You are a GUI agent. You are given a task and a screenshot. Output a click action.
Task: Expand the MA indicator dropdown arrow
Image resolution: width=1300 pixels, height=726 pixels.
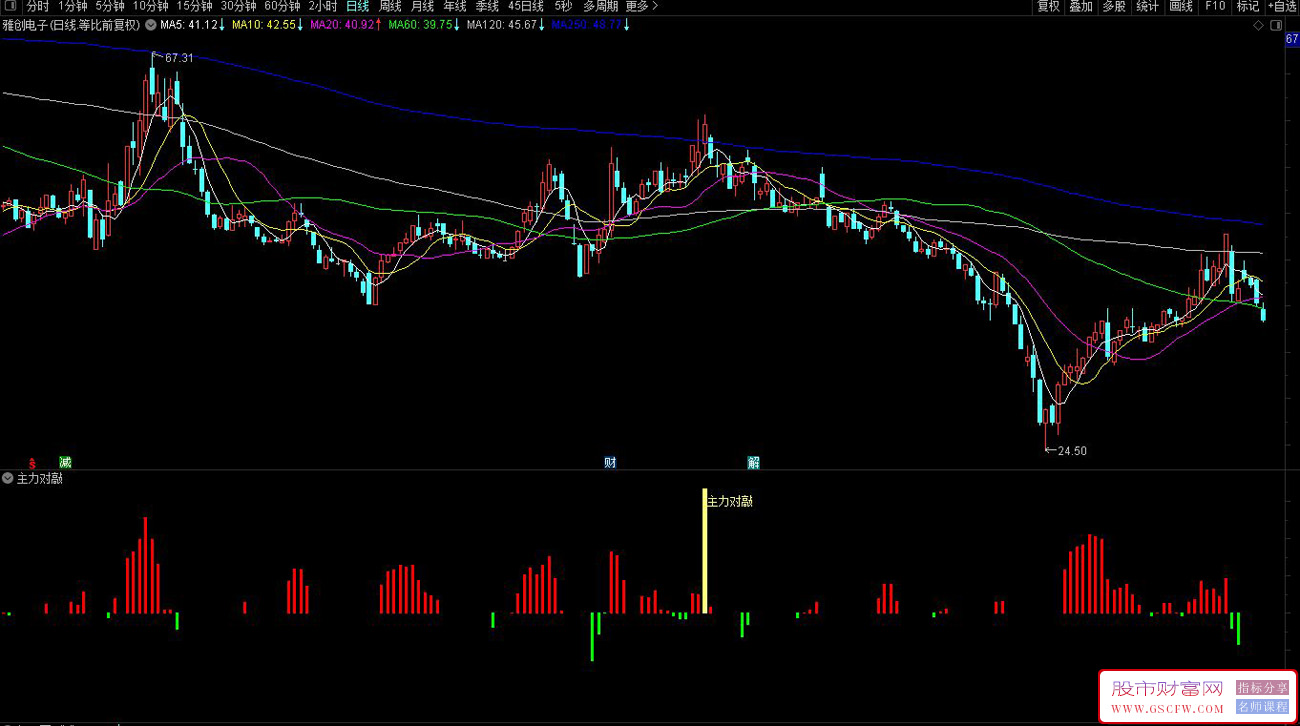(150, 25)
